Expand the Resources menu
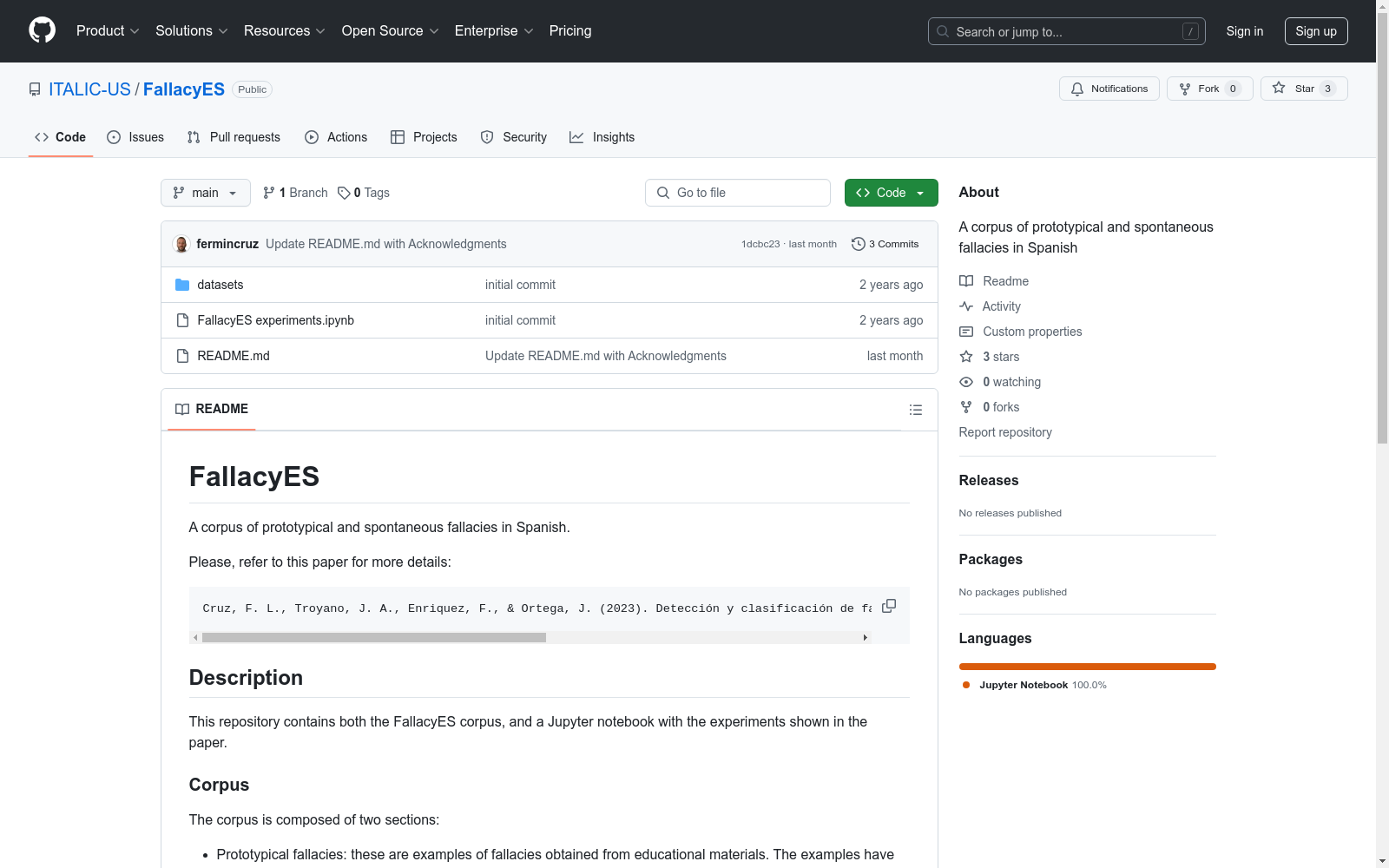1389x868 pixels. [x=284, y=30]
